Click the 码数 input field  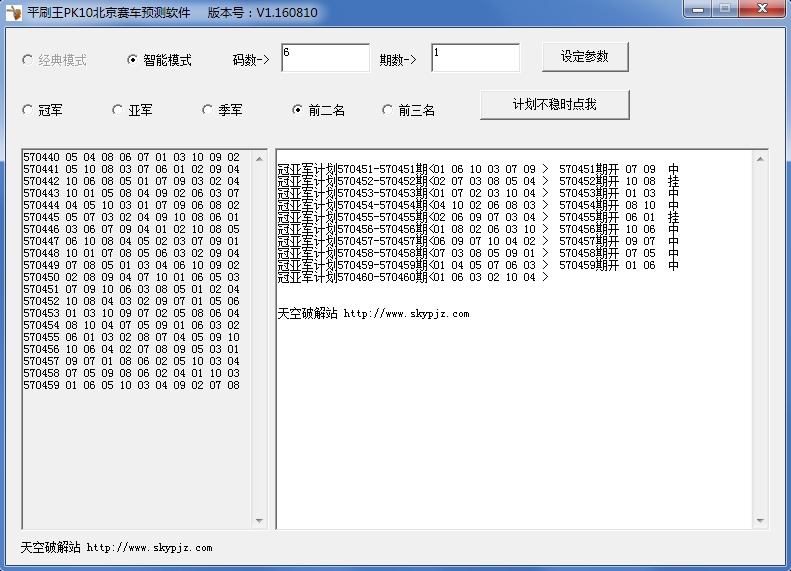click(325, 58)
